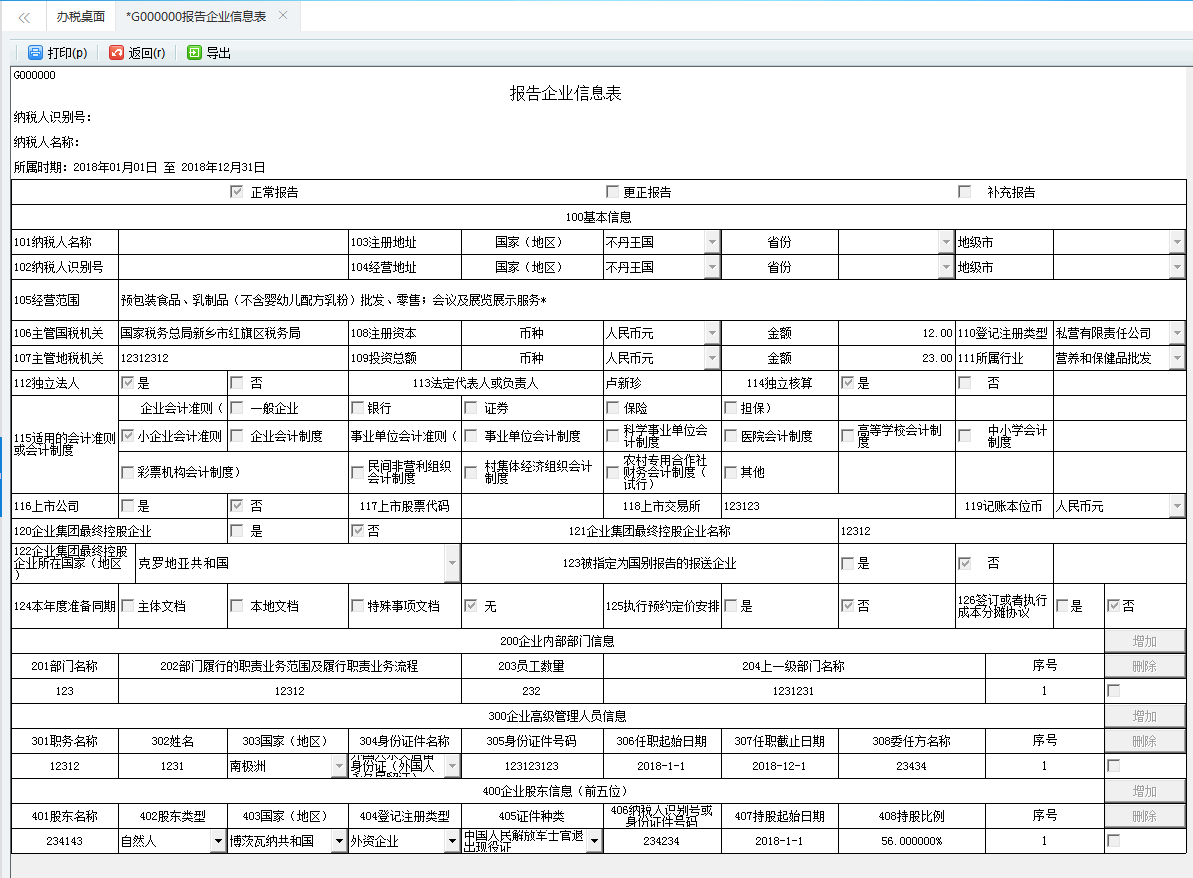
Task: Expand the 记账本位币 人民币元 dropdown
Action: click(1179, 506)
